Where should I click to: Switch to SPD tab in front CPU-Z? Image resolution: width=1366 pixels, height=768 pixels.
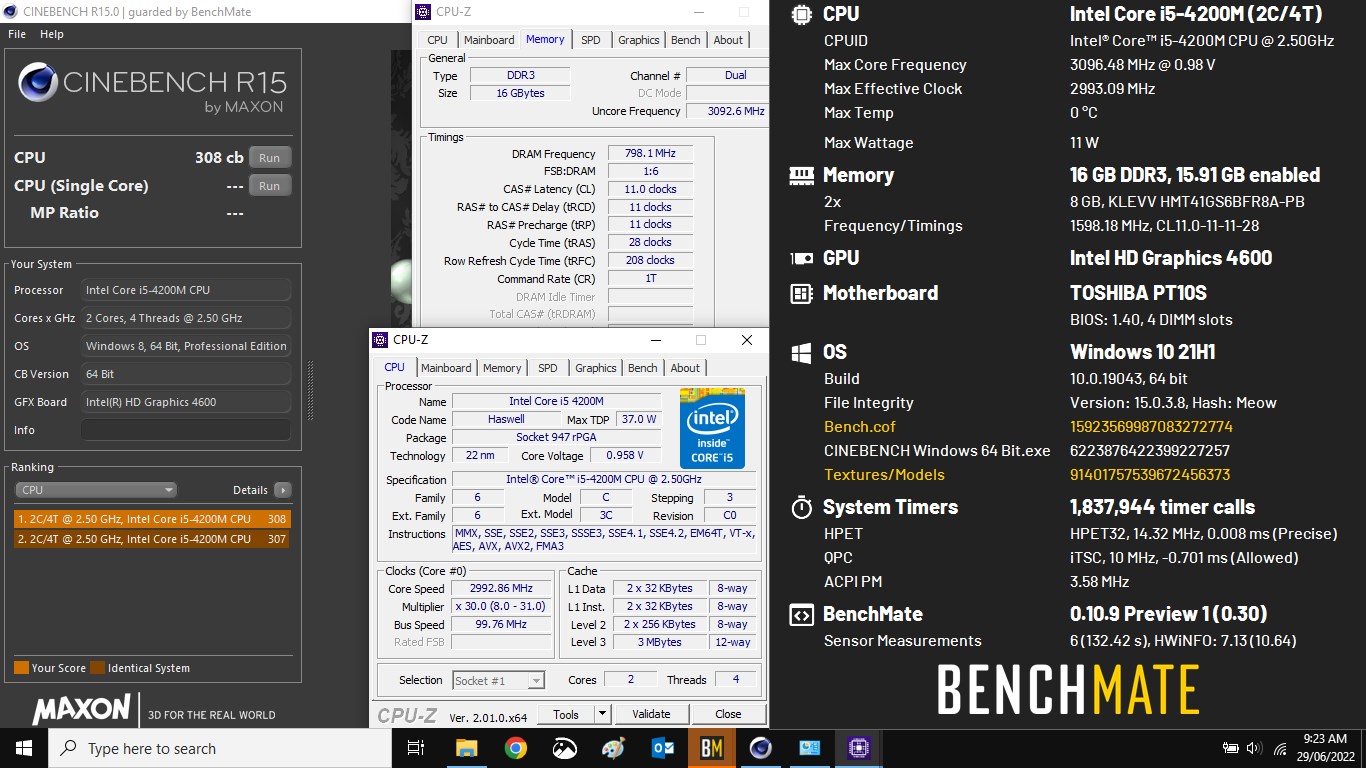coord(548,368)
